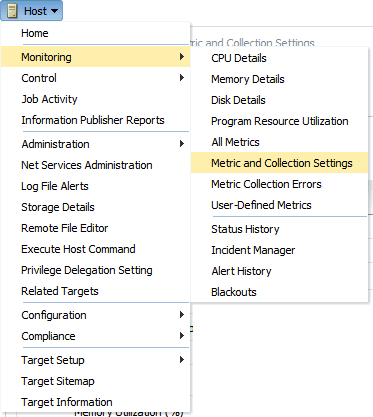Open Privilege Delegation Setting
The height and width of the screenshot is (417, 373).
tap(87, 270)
